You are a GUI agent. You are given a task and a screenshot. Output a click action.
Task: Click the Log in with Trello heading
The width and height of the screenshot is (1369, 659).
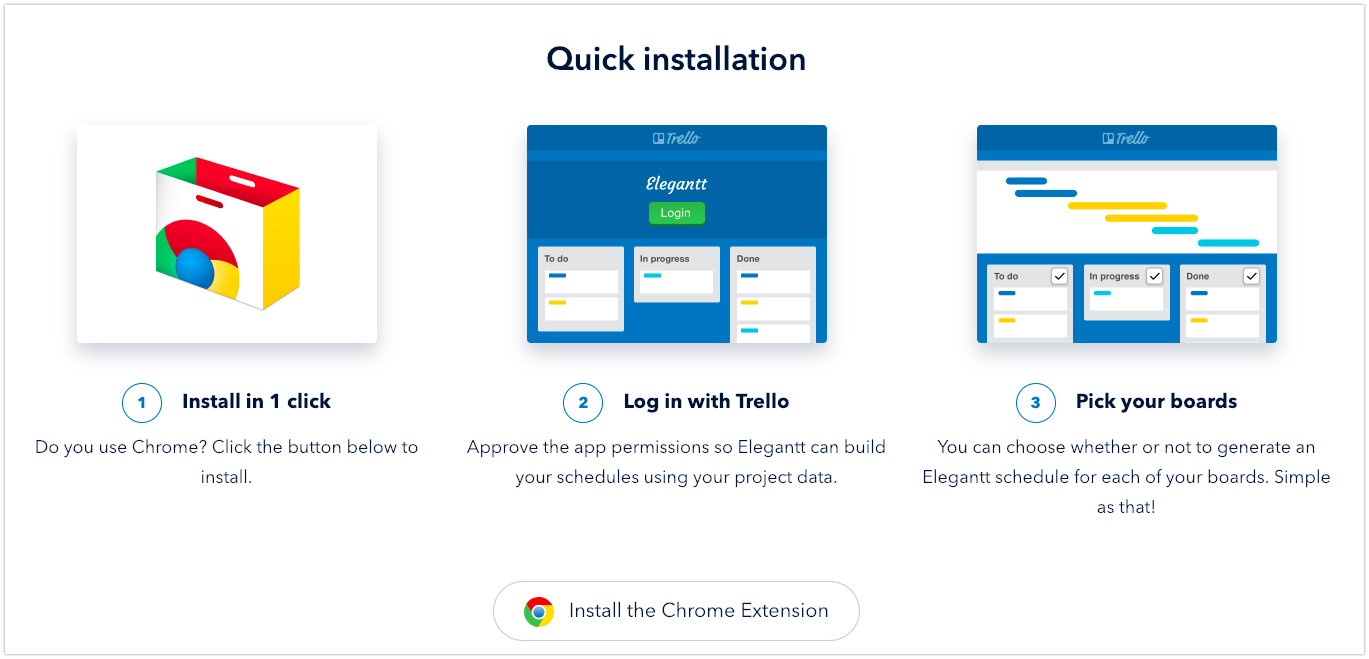pyautogui.click(x=706, y=402)
